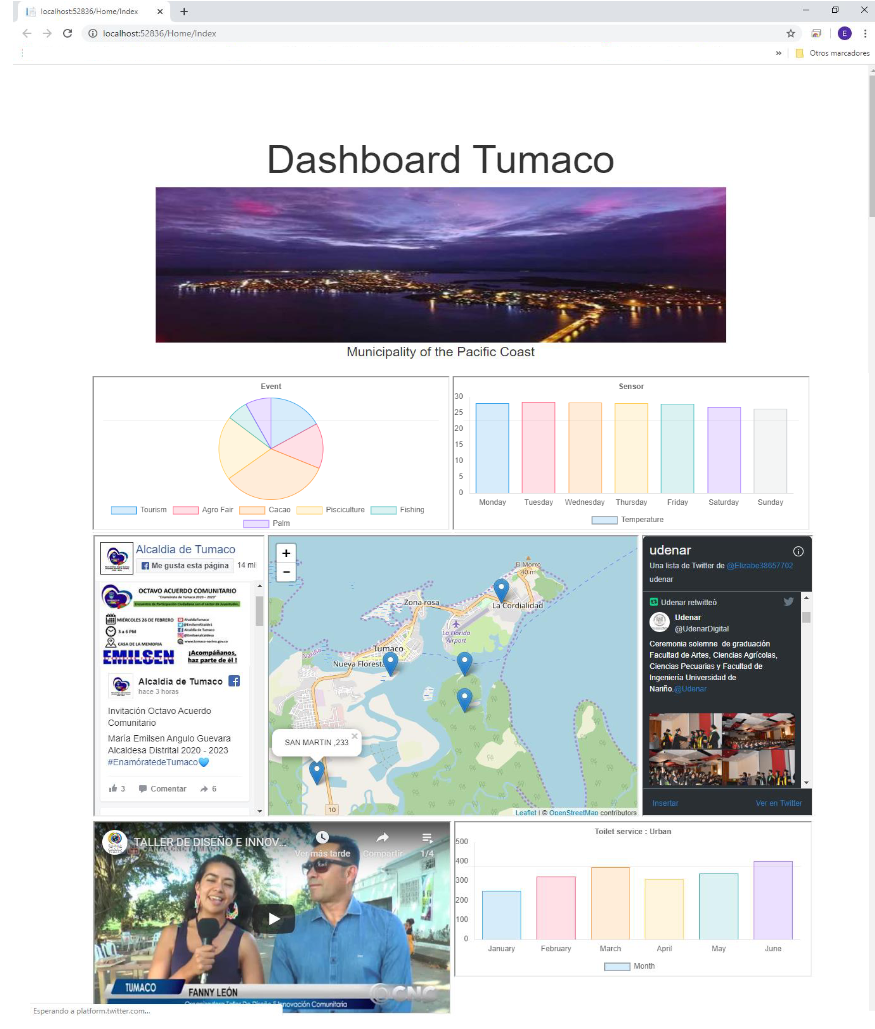Click Me gusta esta página button
The image size is (875, 1029).
(x=185, y=566)
